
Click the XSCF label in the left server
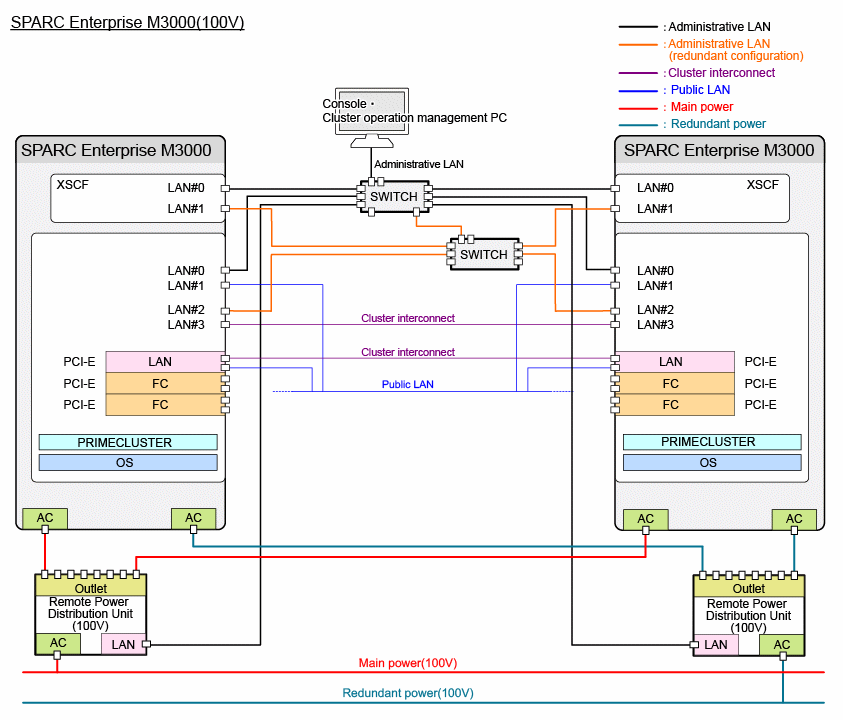click(73, 184)
